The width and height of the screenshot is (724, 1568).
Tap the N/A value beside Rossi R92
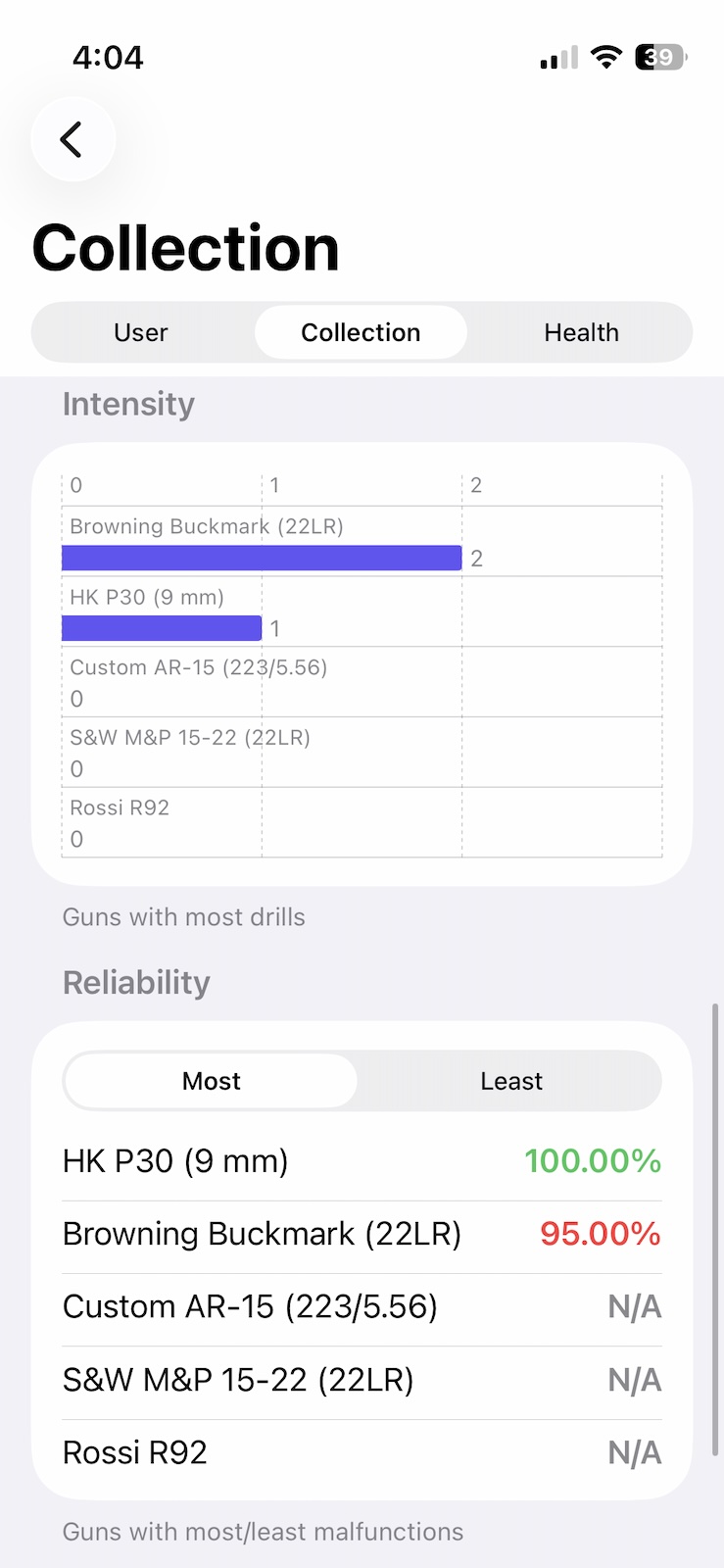[635, 1451]
